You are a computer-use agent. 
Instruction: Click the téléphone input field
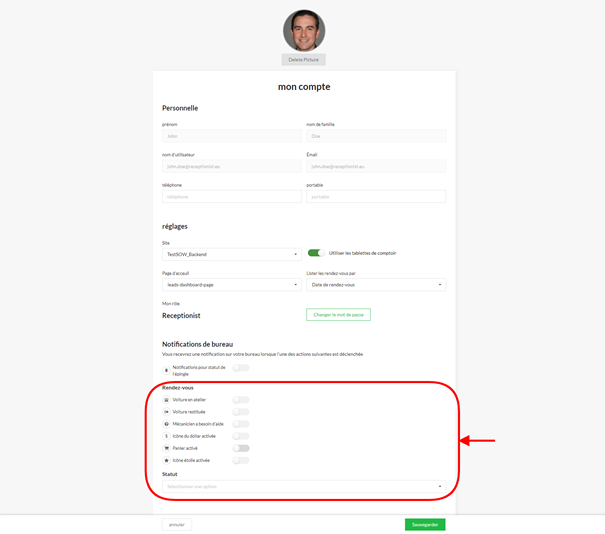(x=231, y=197)
